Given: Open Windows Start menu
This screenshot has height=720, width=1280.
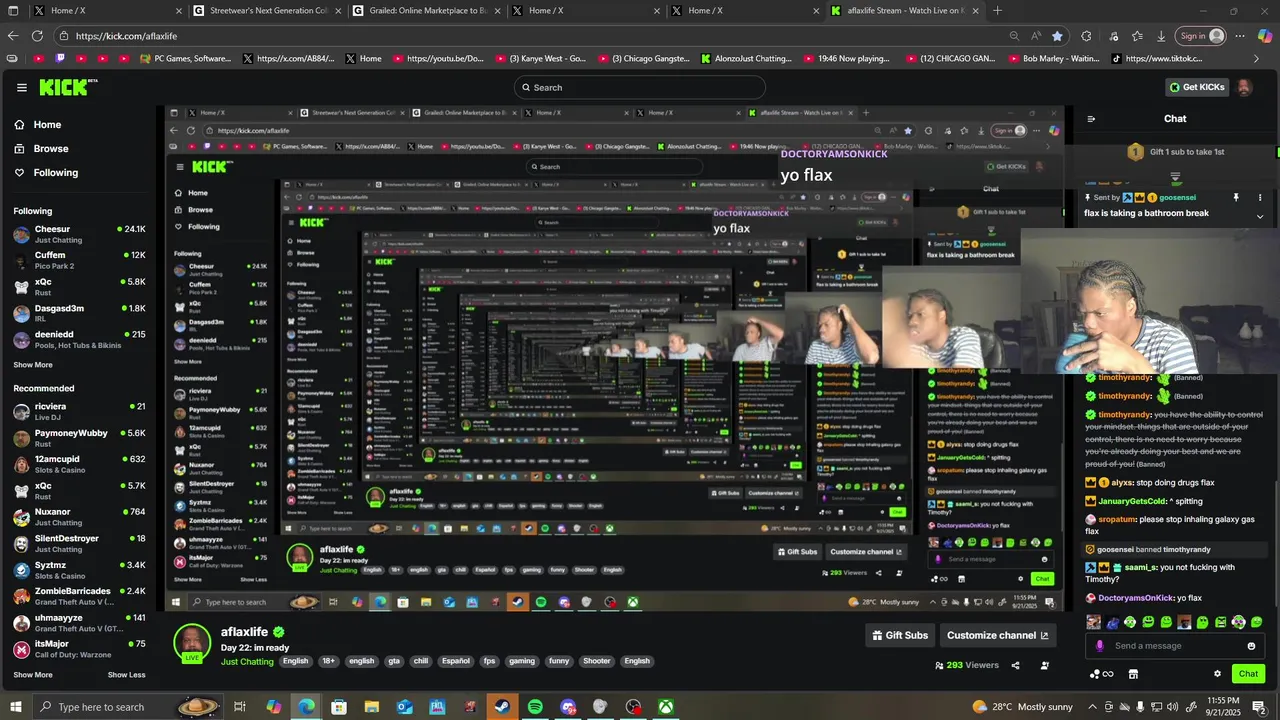Looking at the screenshot, I should pyautogui.click(x=15, y=707).
